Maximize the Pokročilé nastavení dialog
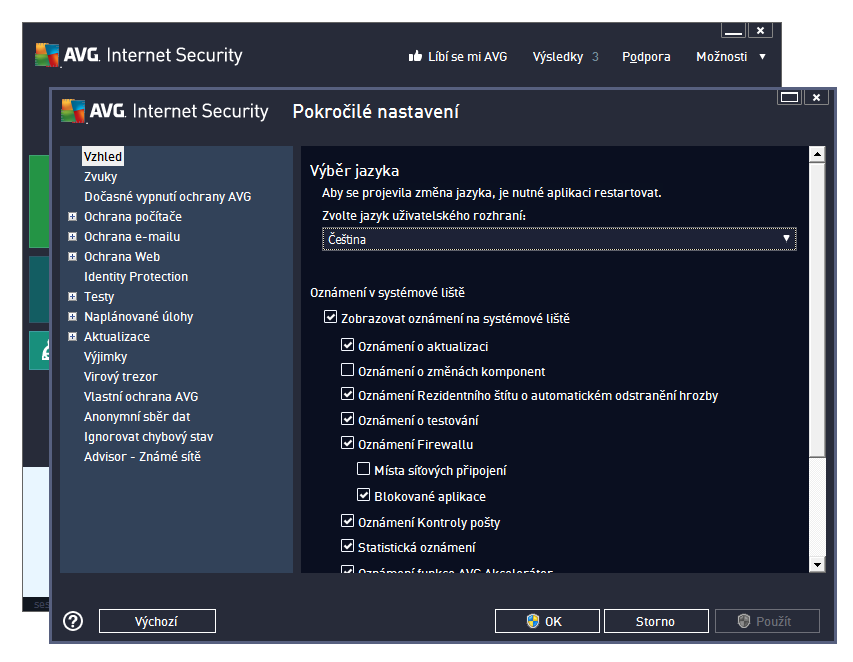 coord(789,97)
